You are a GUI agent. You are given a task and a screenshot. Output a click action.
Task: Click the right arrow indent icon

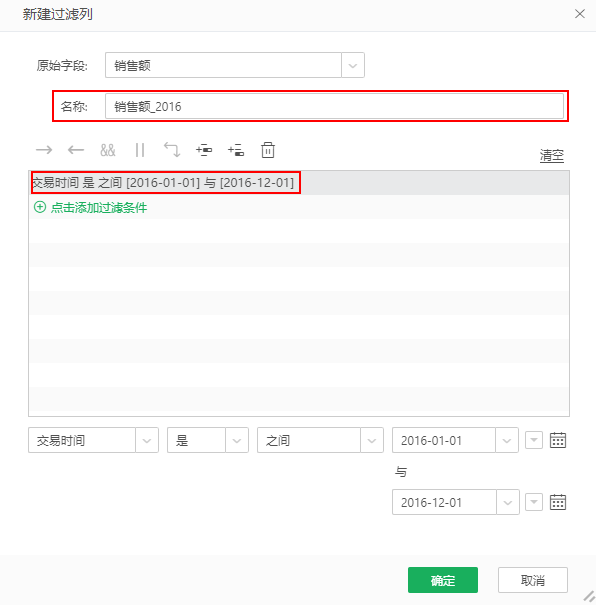44,150
